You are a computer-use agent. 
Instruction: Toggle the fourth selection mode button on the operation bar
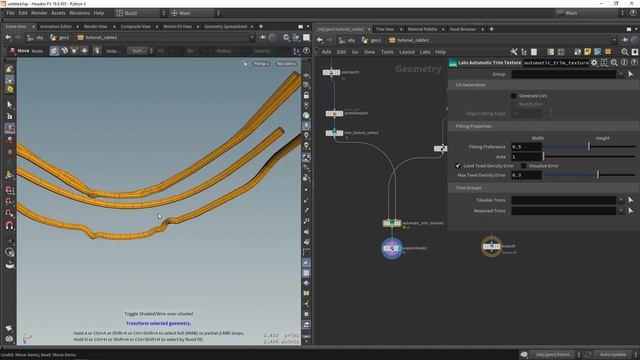tap(84, 51)
